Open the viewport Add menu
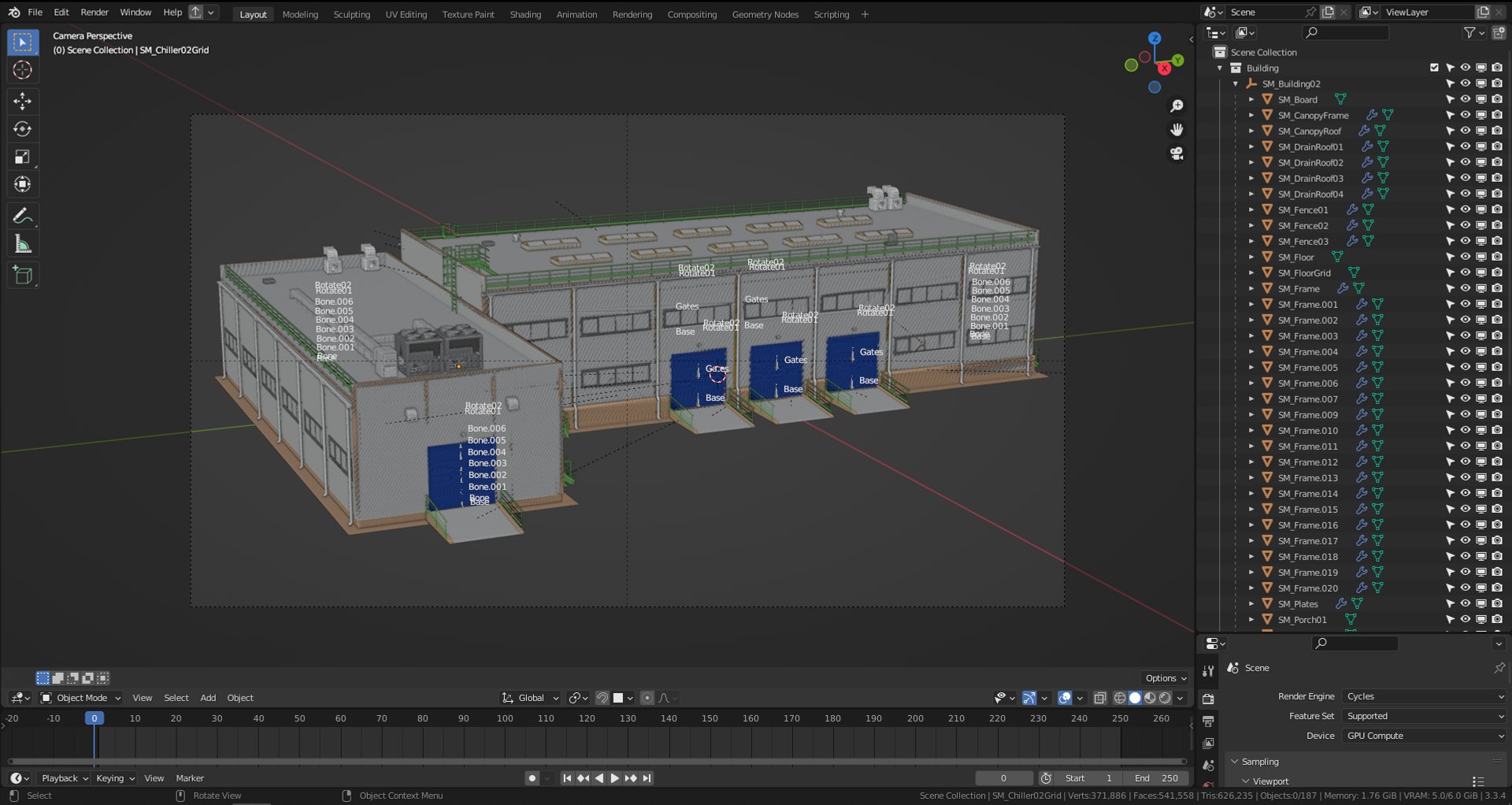This screenshot has width=1512, height=805. tap(208, 698)
